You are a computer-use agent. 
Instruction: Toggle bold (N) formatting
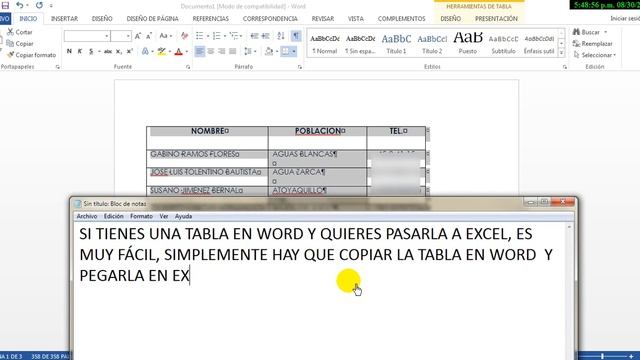tap(69, 51)
